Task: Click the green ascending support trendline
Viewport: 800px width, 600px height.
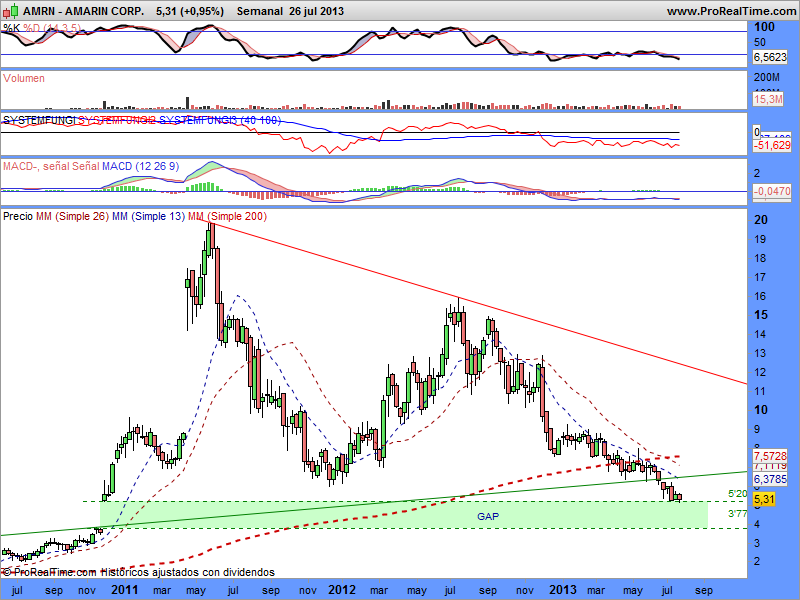Action: pyautogui.click(x=373, y=504)
